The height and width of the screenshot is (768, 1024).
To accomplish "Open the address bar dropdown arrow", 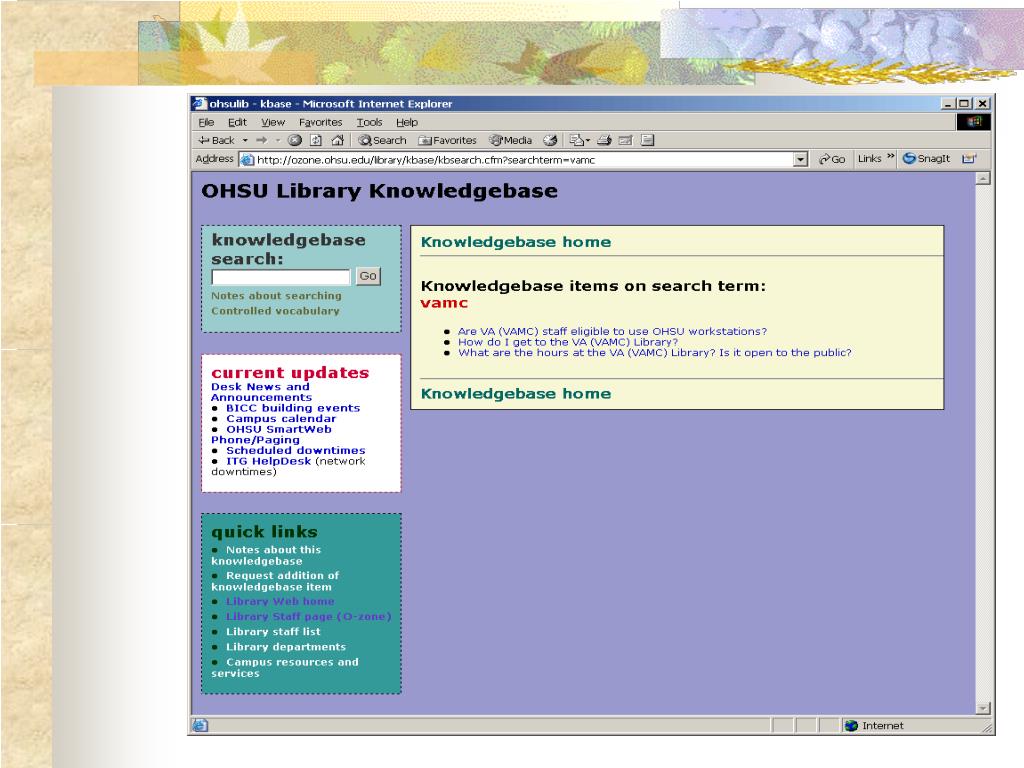I will (x=801, y=159).
